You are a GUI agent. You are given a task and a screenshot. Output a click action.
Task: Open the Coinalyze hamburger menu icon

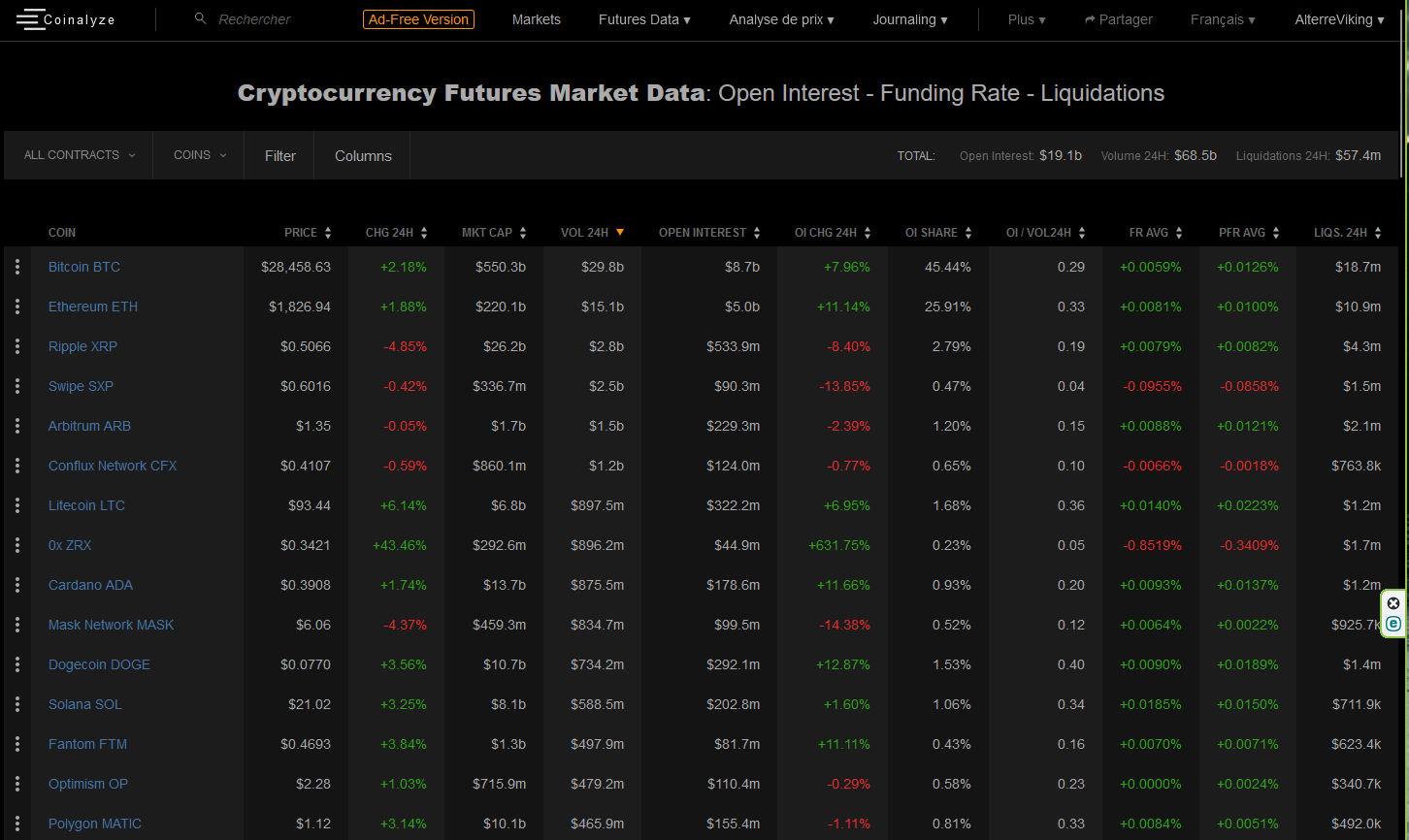tap(30, 18)
